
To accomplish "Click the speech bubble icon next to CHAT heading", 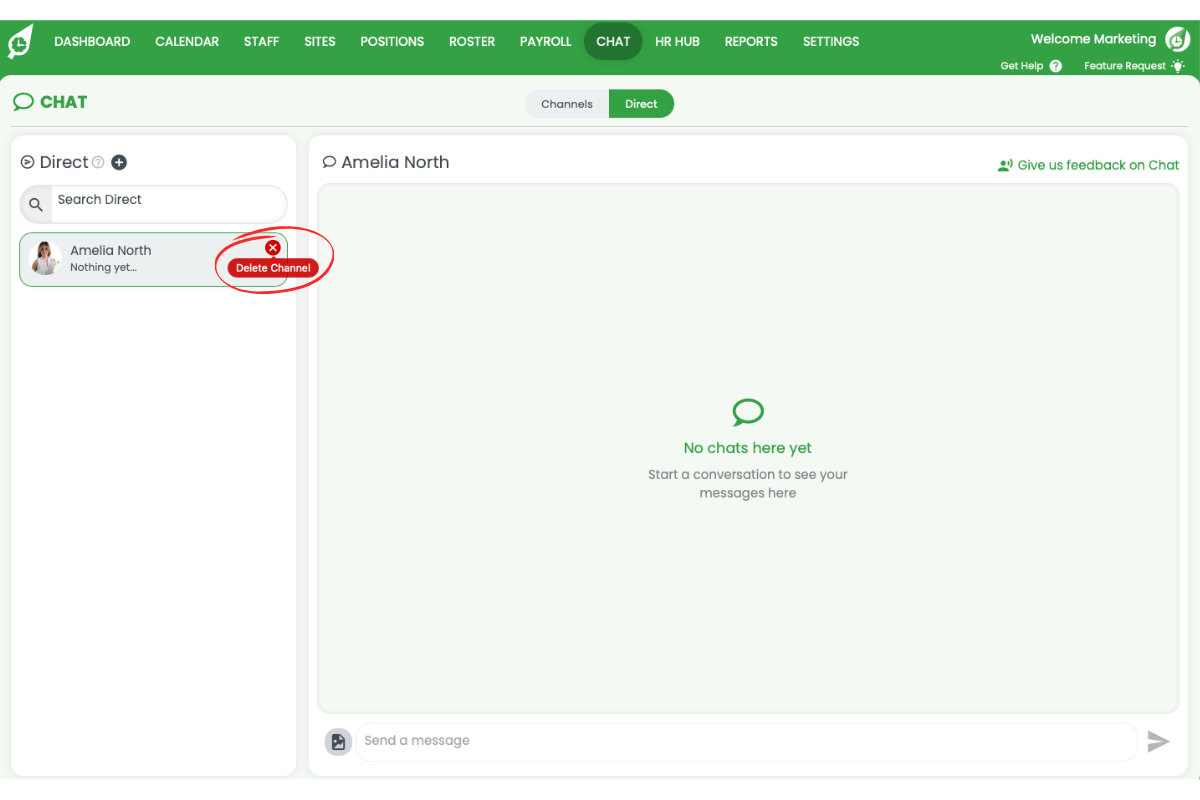I will tap(22, 102).
